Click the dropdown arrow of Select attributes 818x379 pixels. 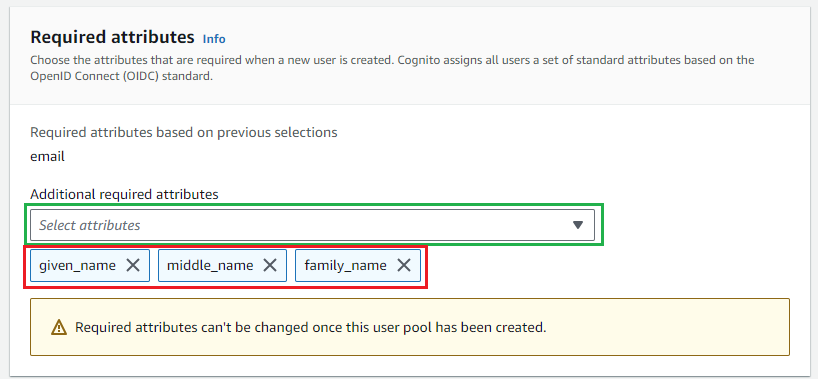pyautogui.click(x=578, y=225)
